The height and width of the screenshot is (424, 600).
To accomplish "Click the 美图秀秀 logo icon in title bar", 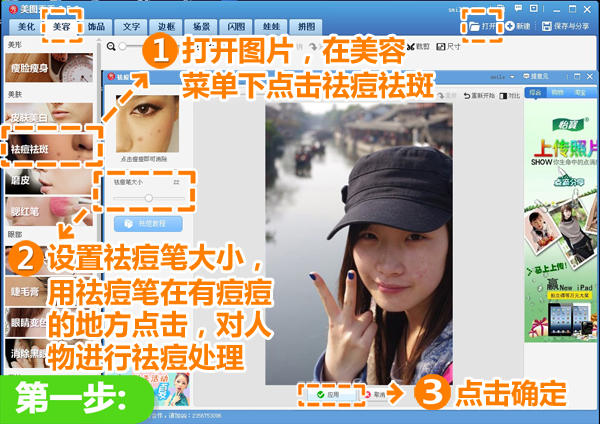I will tap(13, 9).
